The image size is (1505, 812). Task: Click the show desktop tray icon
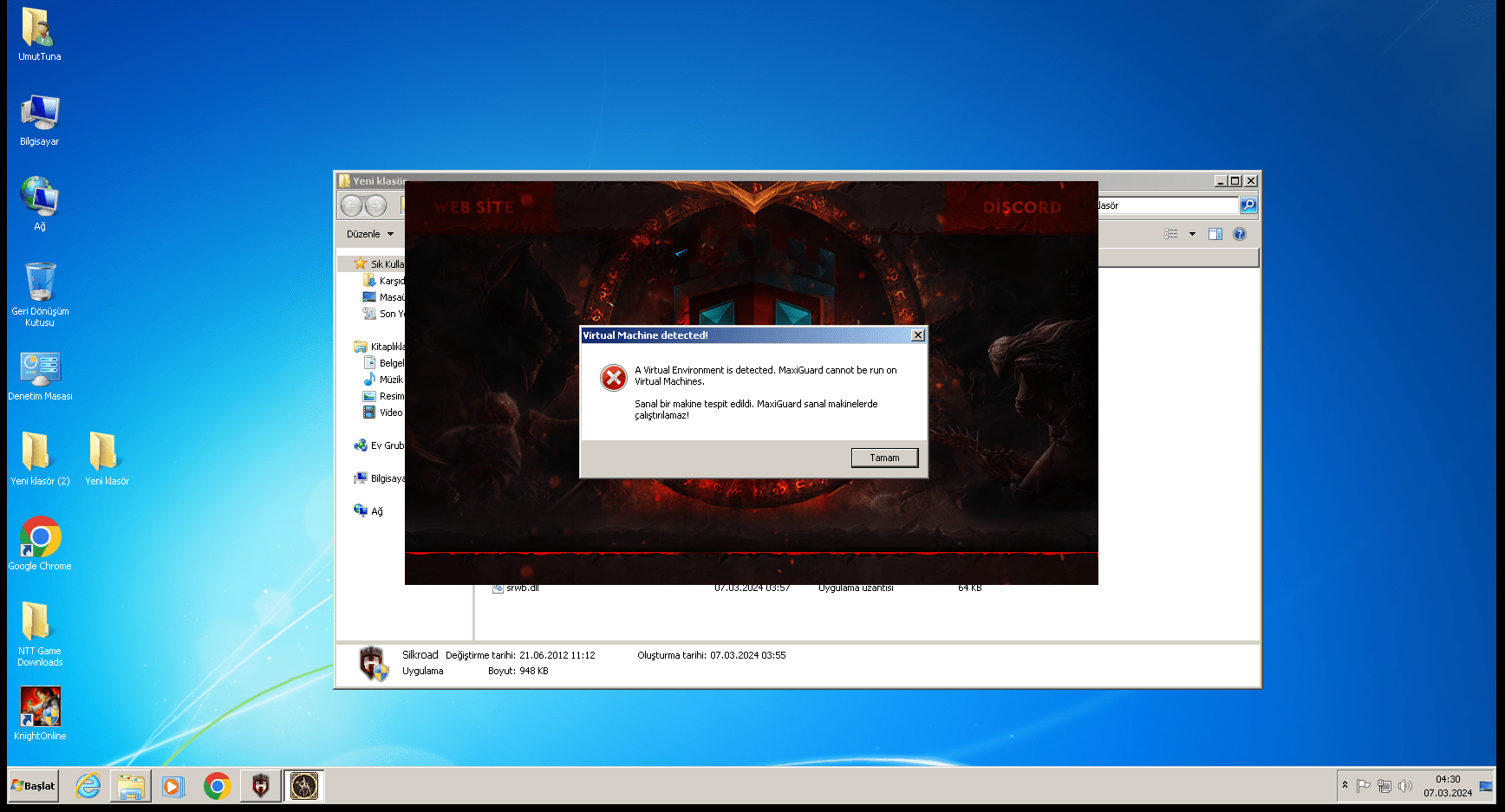coord(1486,786)
